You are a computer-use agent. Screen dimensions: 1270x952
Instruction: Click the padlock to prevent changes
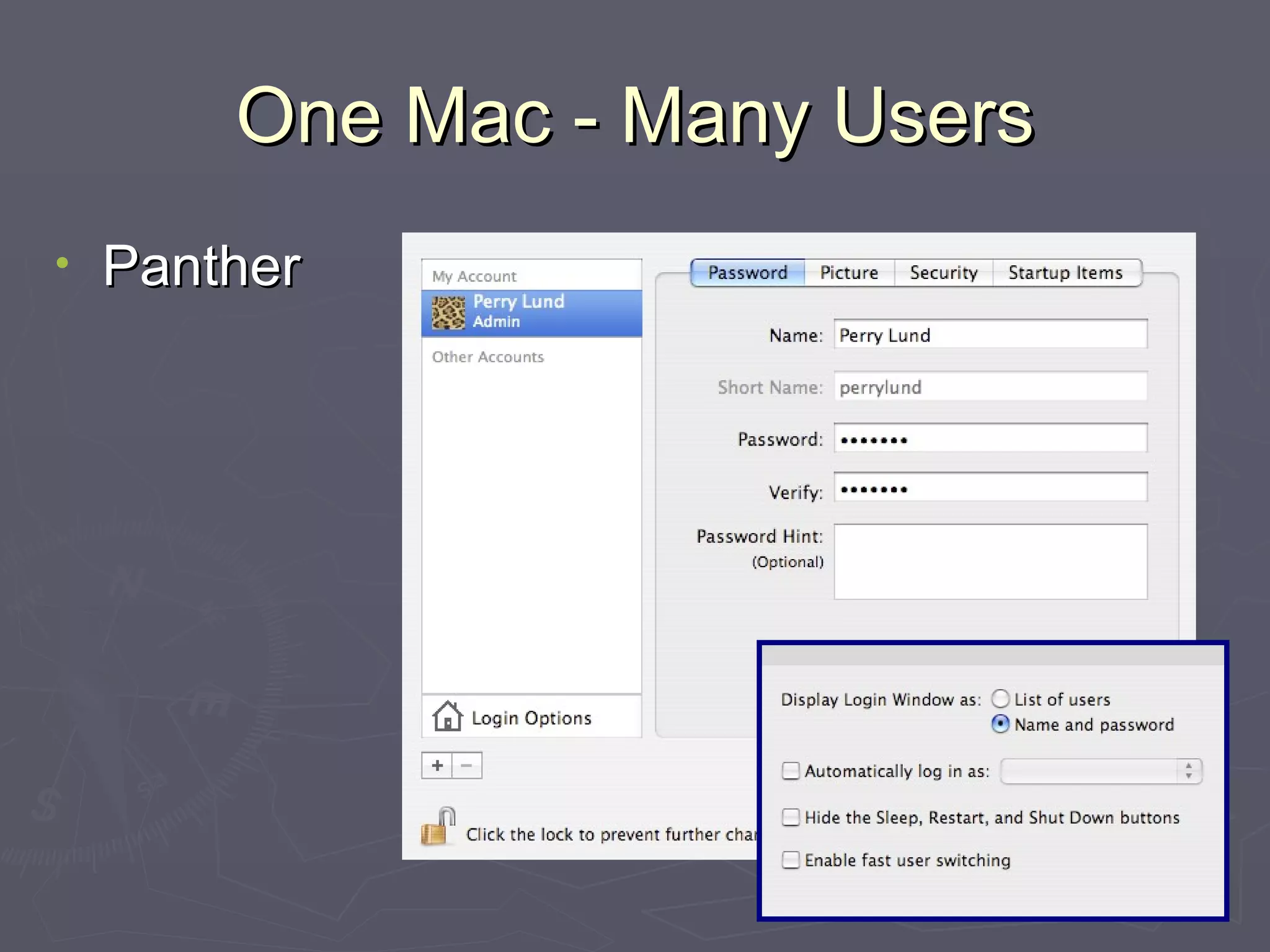438,826
